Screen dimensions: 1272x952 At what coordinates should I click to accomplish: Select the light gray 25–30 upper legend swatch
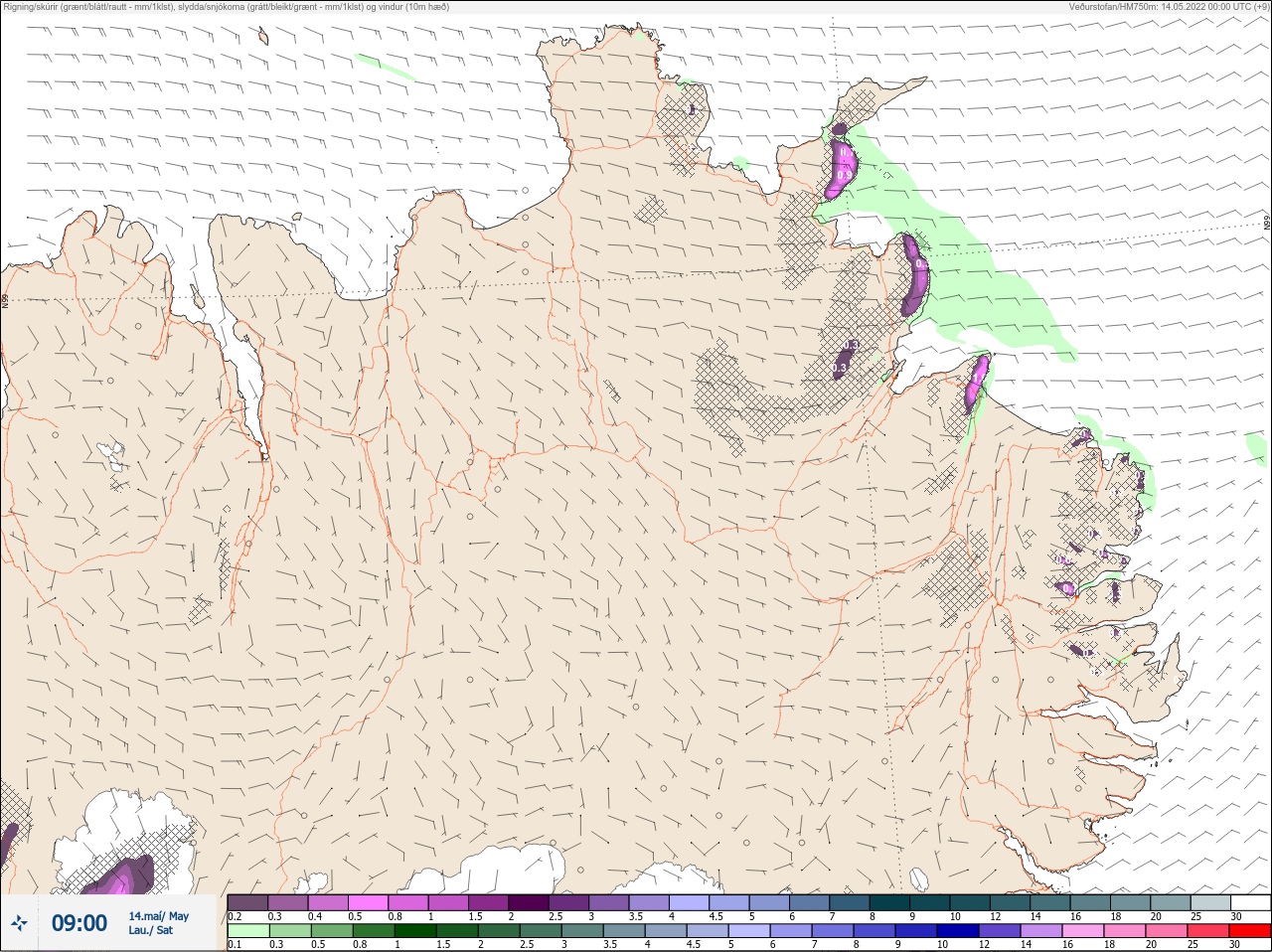(1210, 902)
